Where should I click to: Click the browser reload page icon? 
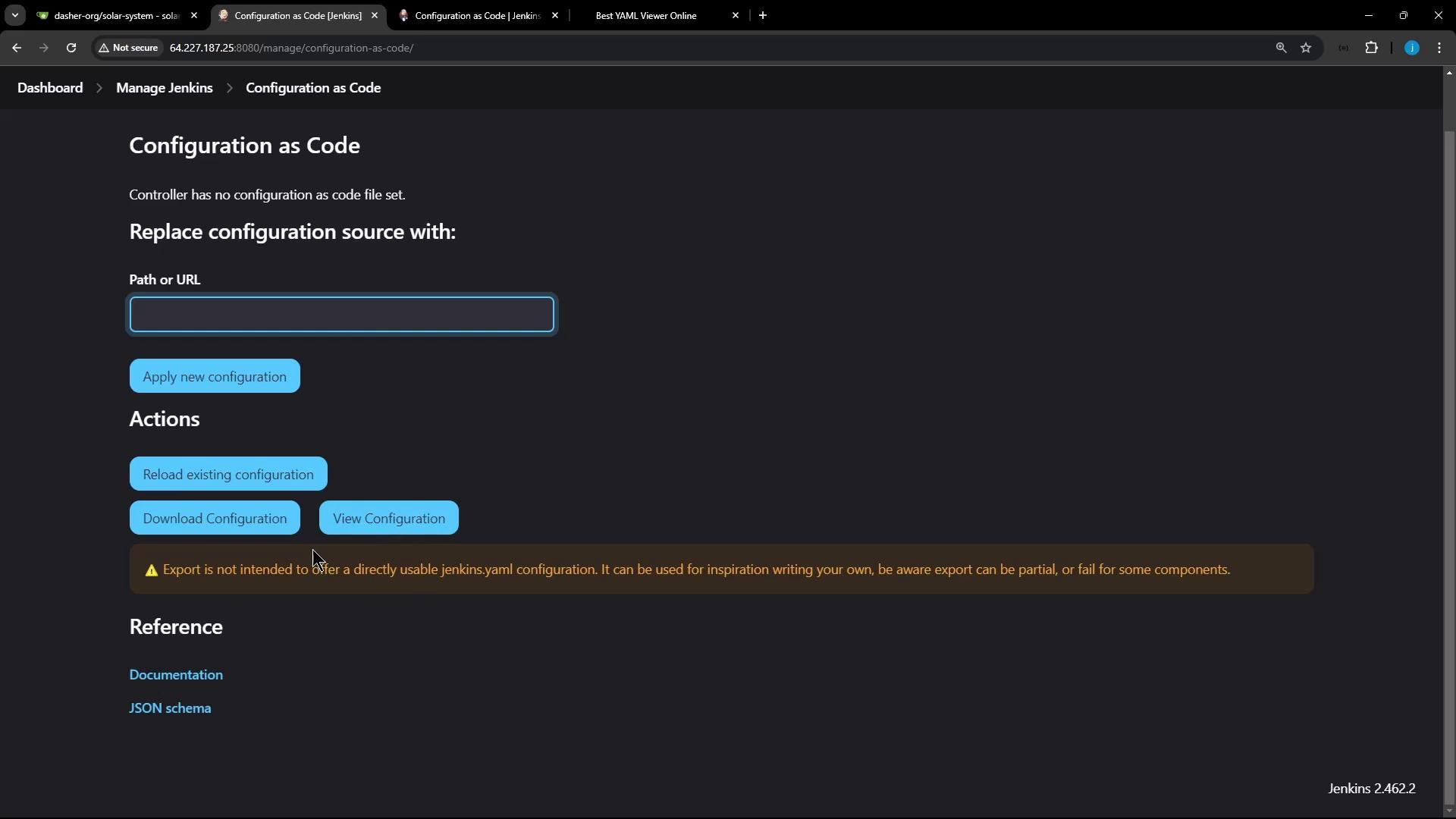(x=71, y=48)
